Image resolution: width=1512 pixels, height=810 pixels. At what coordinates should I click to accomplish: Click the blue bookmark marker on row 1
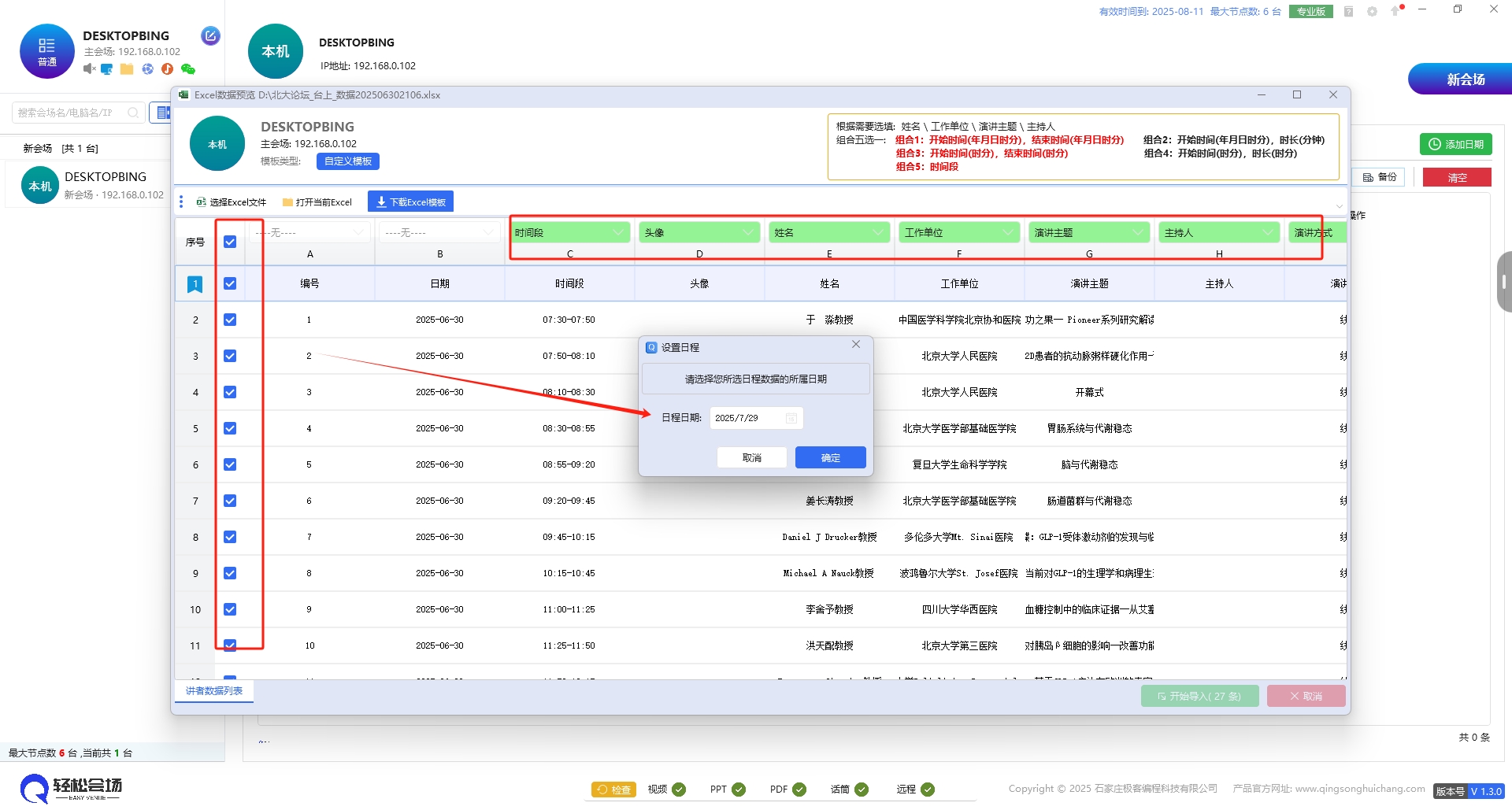coord(195,284)
